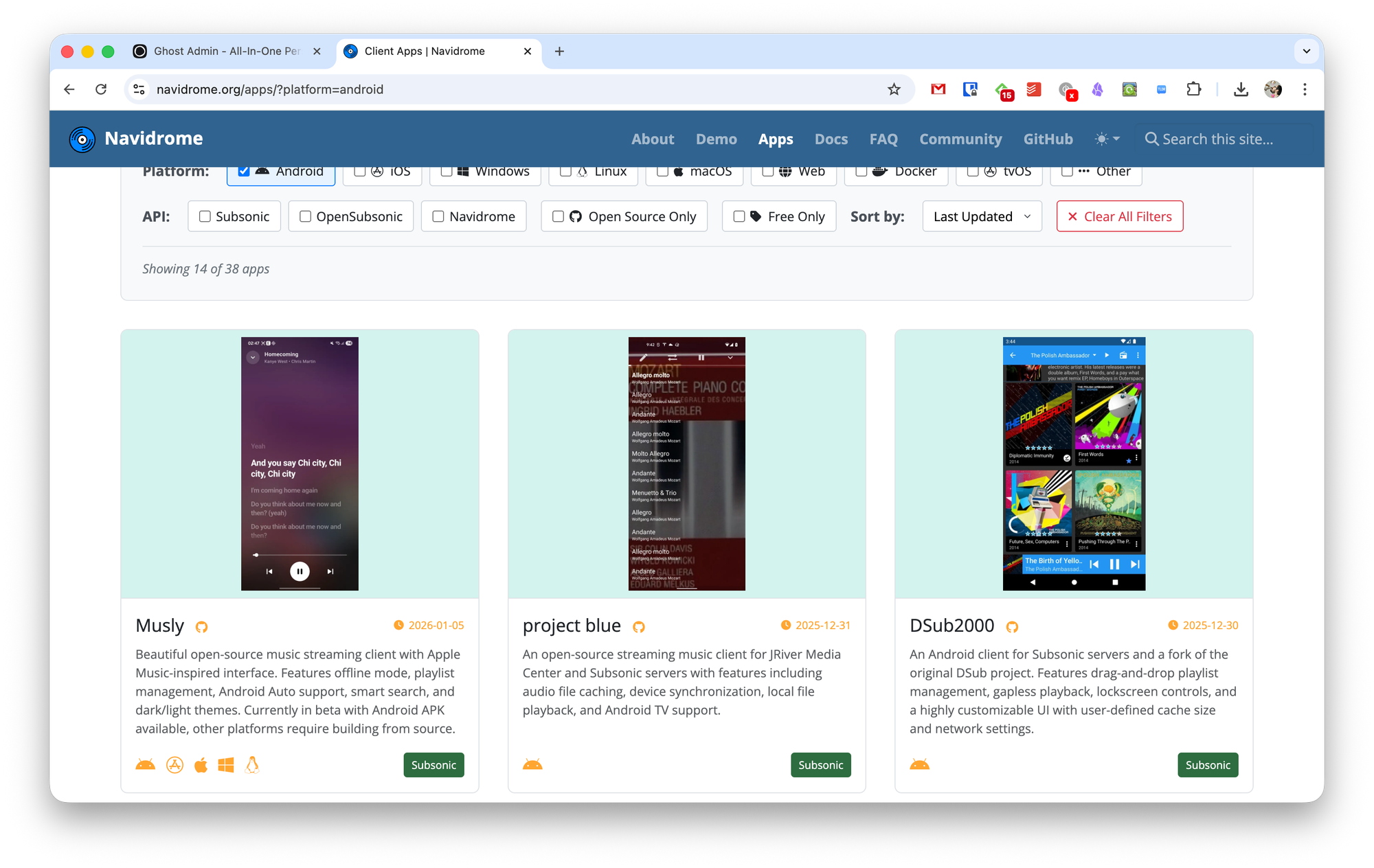Tick the Free Only checkbox
The width and height of the screenshot is (1374, 868).
tap(739, 217)
